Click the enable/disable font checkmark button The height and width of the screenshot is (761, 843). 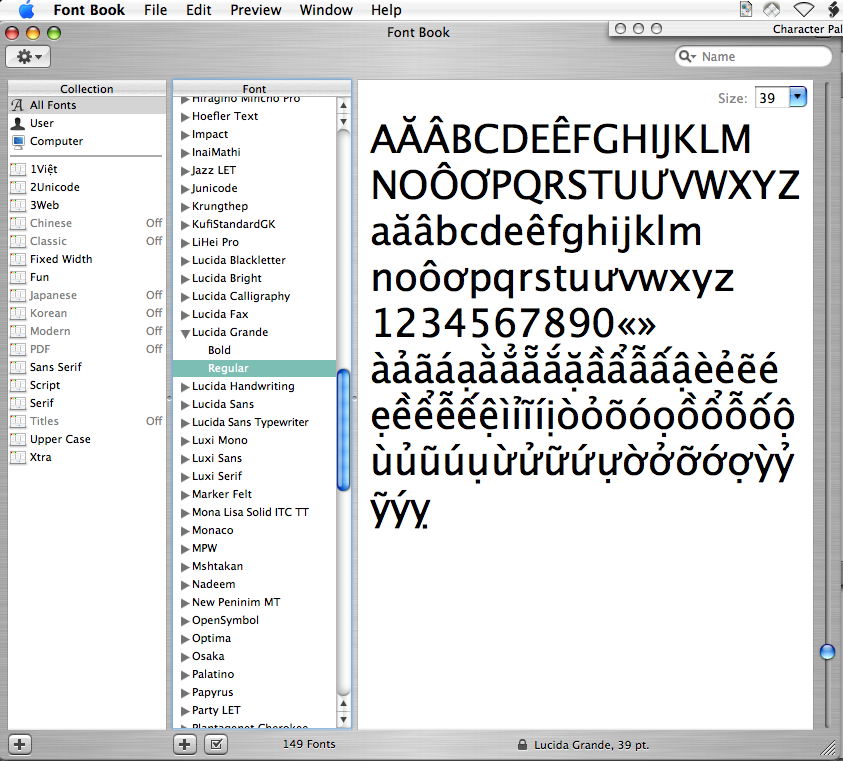(x=216, y=745)
